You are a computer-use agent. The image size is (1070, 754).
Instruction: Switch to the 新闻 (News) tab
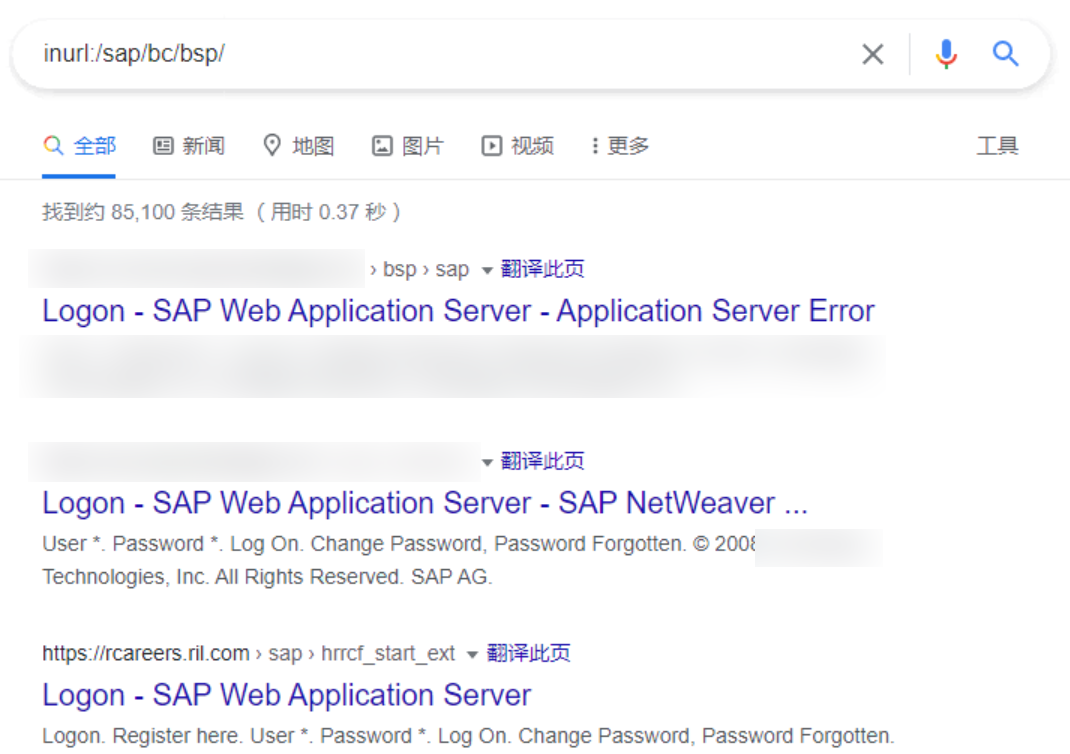click(189, 145)
